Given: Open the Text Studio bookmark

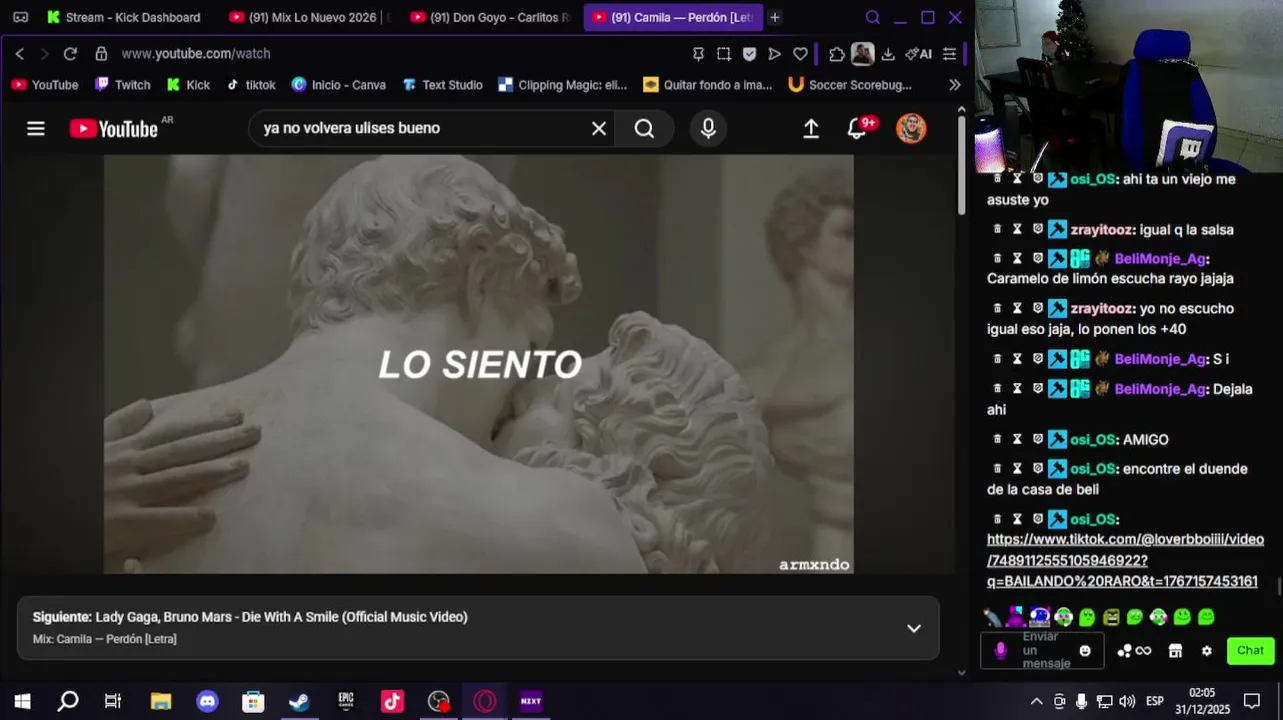Looking at the screenshot, I should pos(442,85).
